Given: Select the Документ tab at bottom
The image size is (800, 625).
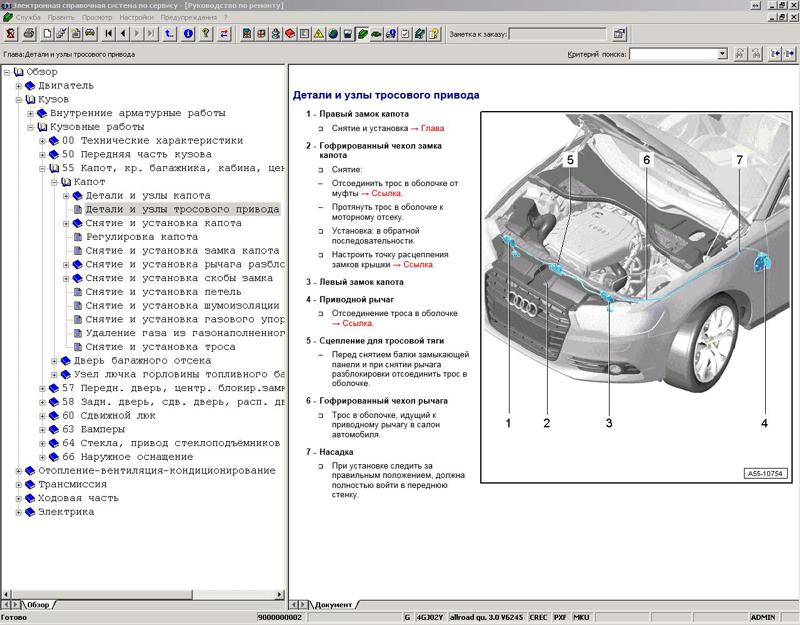Looking at the screenshot, I should [333, 605].
